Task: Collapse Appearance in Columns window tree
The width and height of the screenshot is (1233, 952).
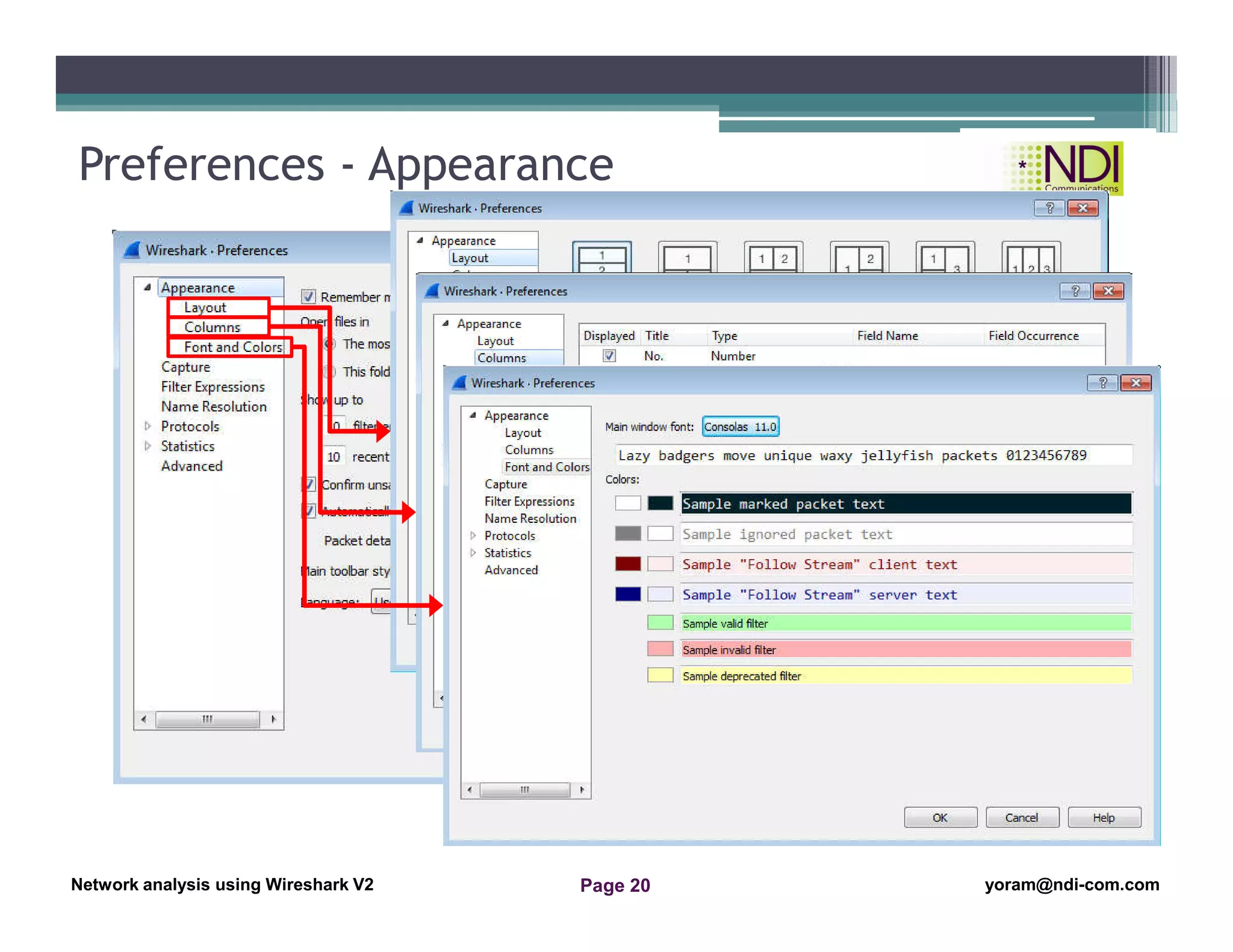Action: tap(446, 323)
